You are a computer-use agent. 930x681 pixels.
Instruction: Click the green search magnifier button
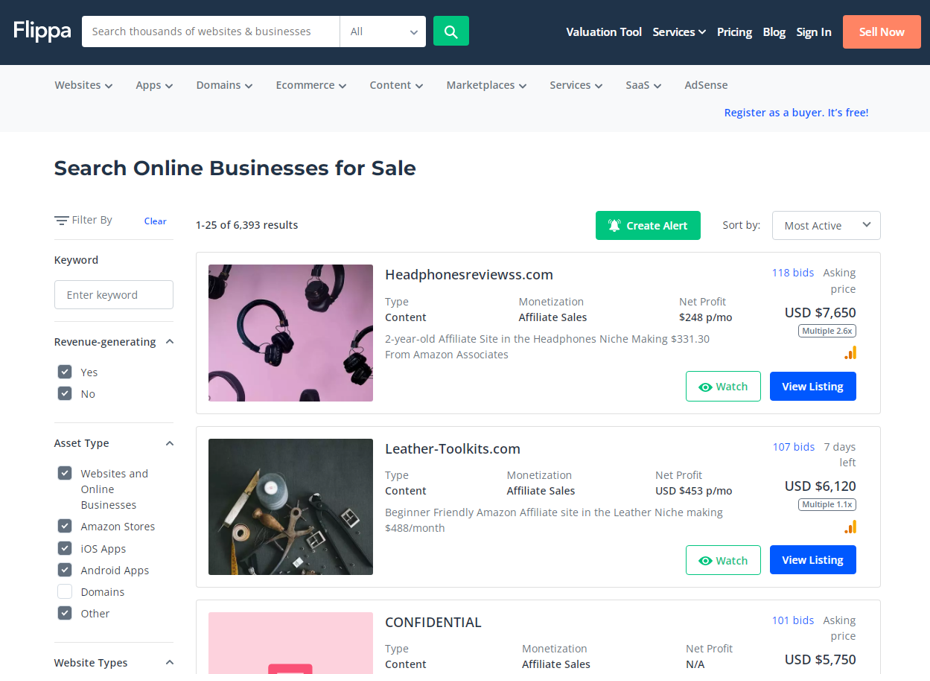click(451, 31)
